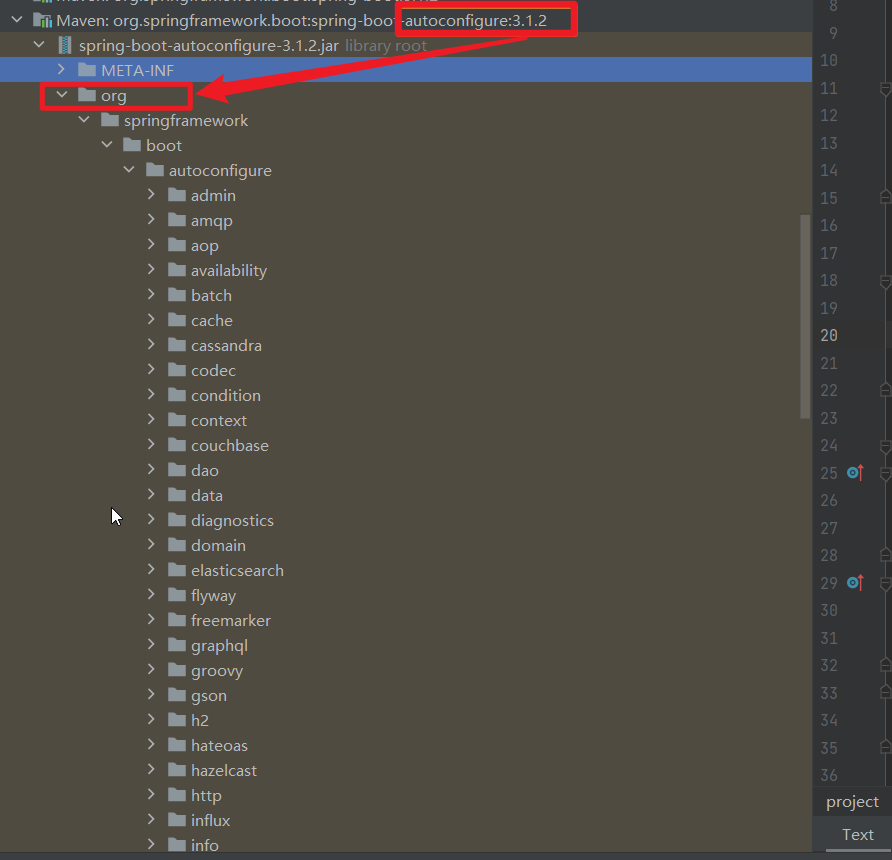The height and width of the screenshot is (860, 892).
Task: Click the project breadcrumb label
Action: (852, 802)
